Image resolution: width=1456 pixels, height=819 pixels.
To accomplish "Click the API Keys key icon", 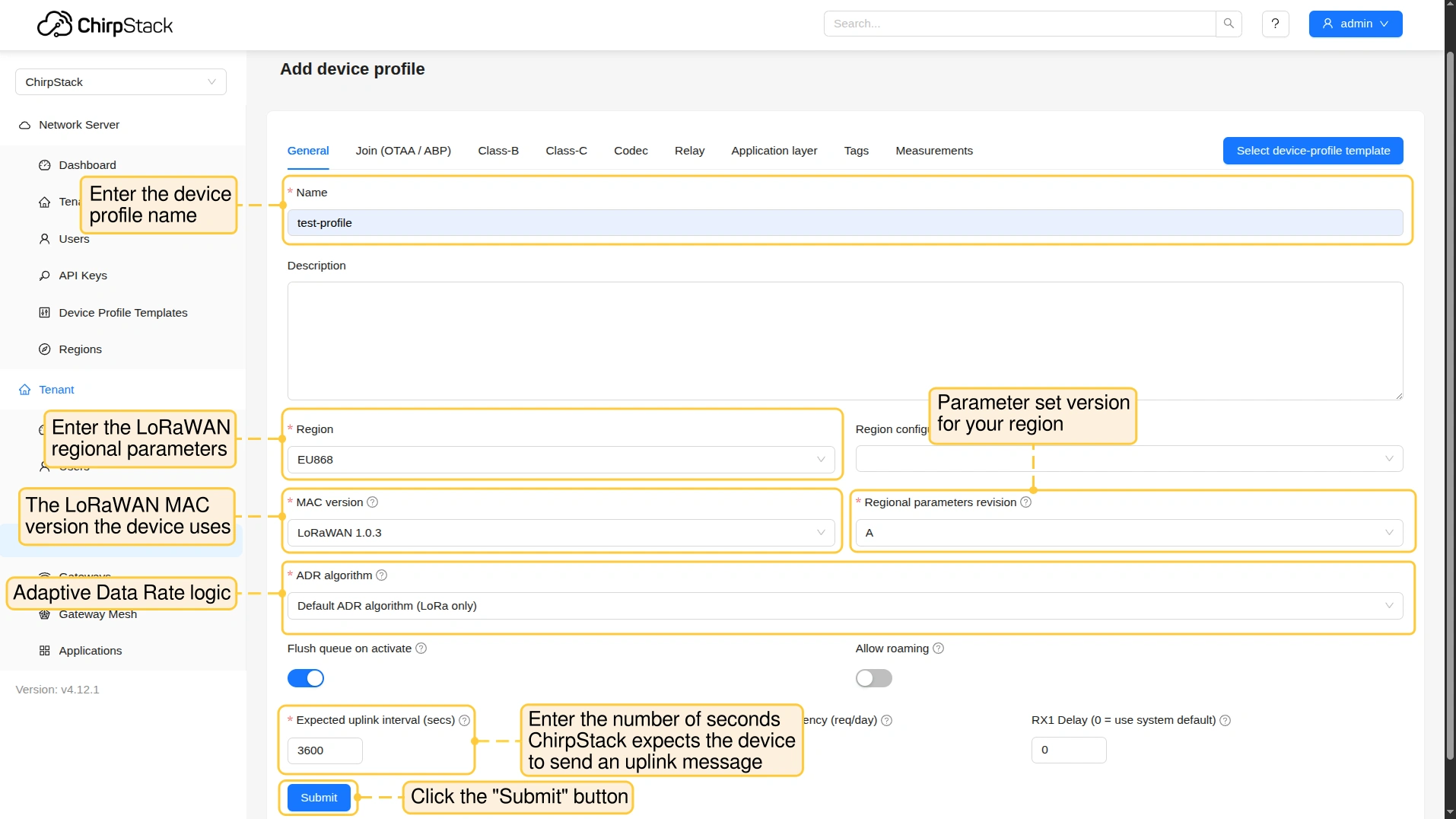I will pos(45,276).
